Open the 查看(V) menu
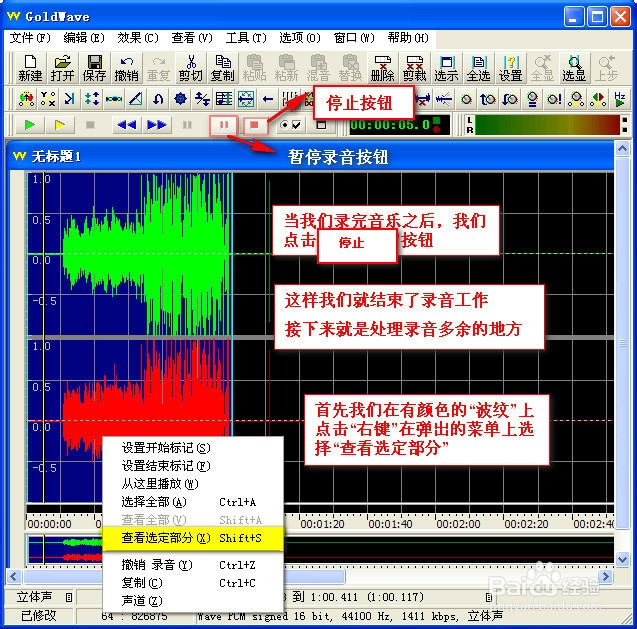Image resolution: width=637 pixels, height=629 pixels. coord(192,38)
